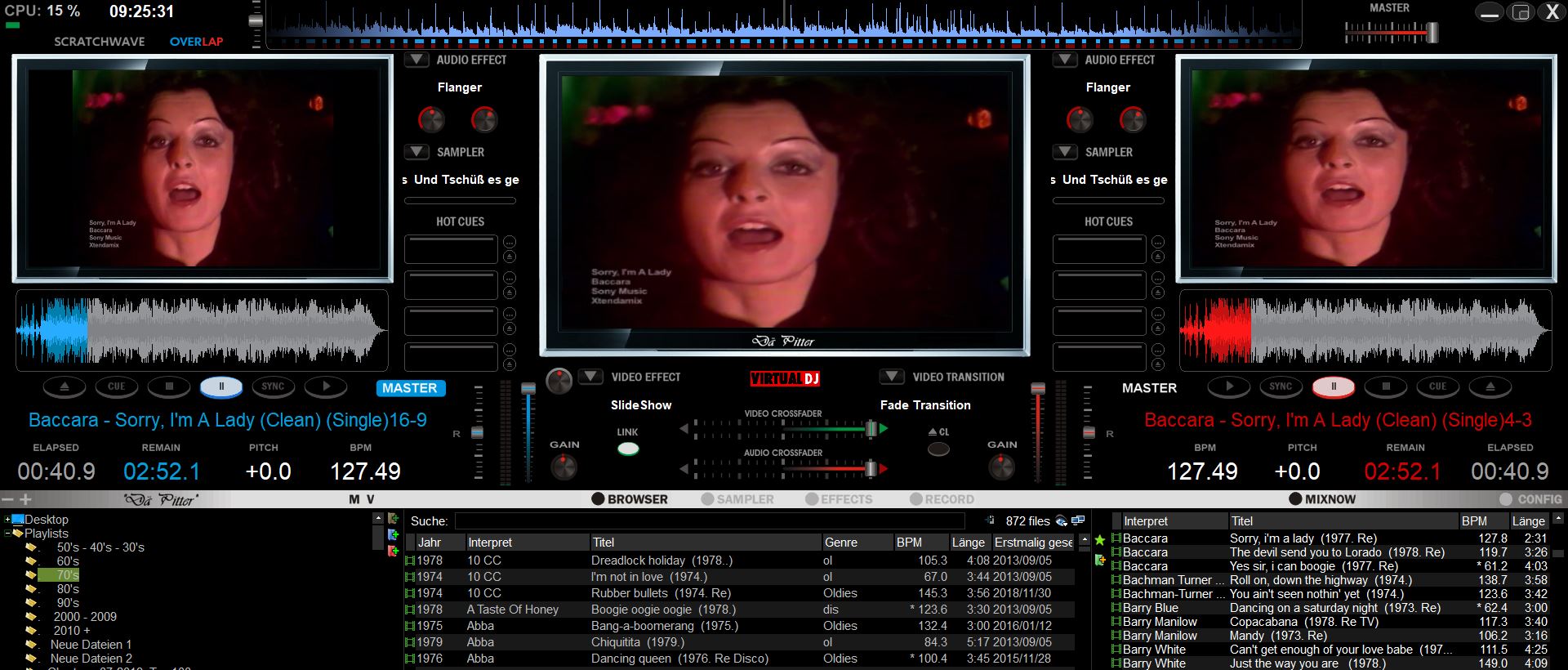Click the Flanger effect on left deck
Viewport: 1568px width, 670px height.
460,87
